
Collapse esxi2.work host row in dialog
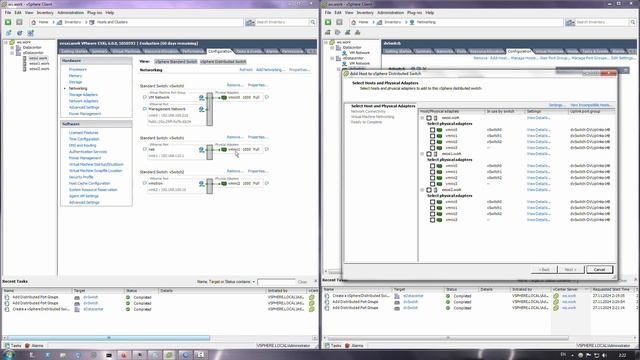[x=422, y=190]
